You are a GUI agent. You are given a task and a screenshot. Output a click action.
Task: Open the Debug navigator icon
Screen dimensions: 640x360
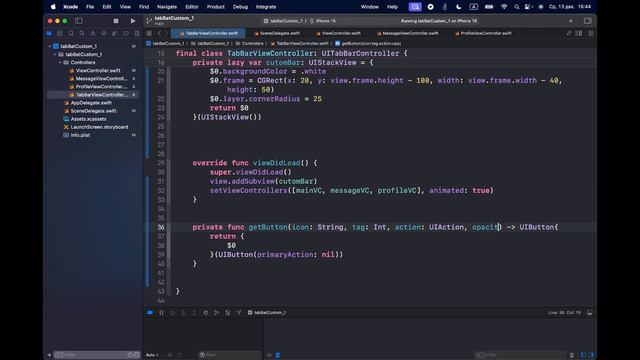pos(115,33)
